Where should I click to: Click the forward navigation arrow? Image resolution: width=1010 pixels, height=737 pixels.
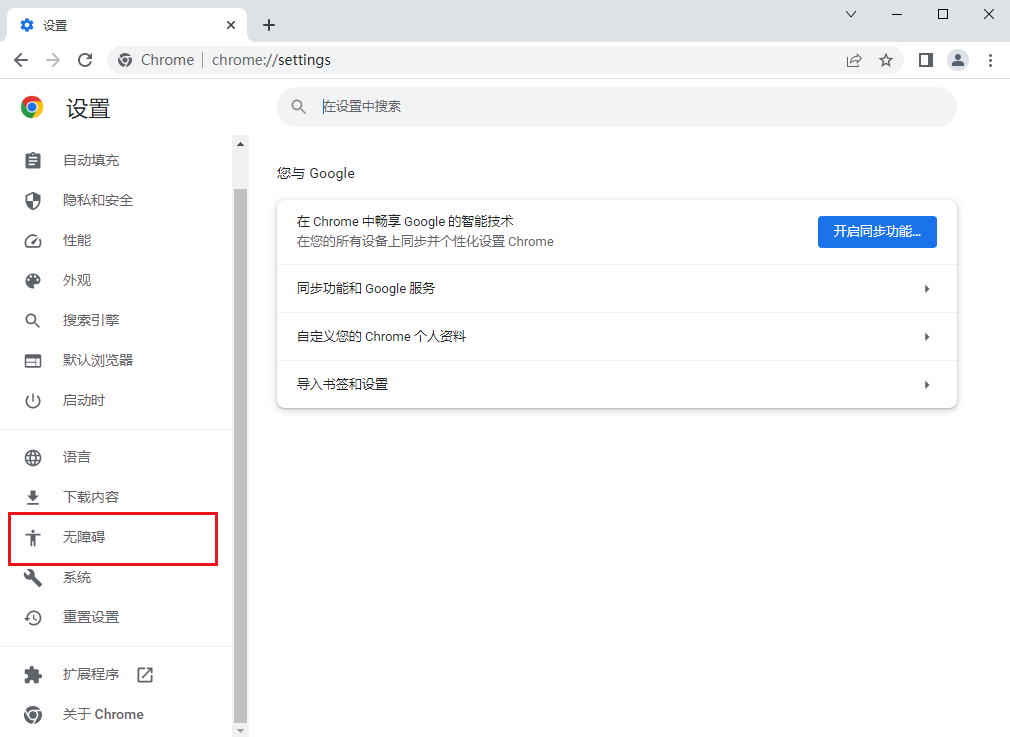coord(53,60)
